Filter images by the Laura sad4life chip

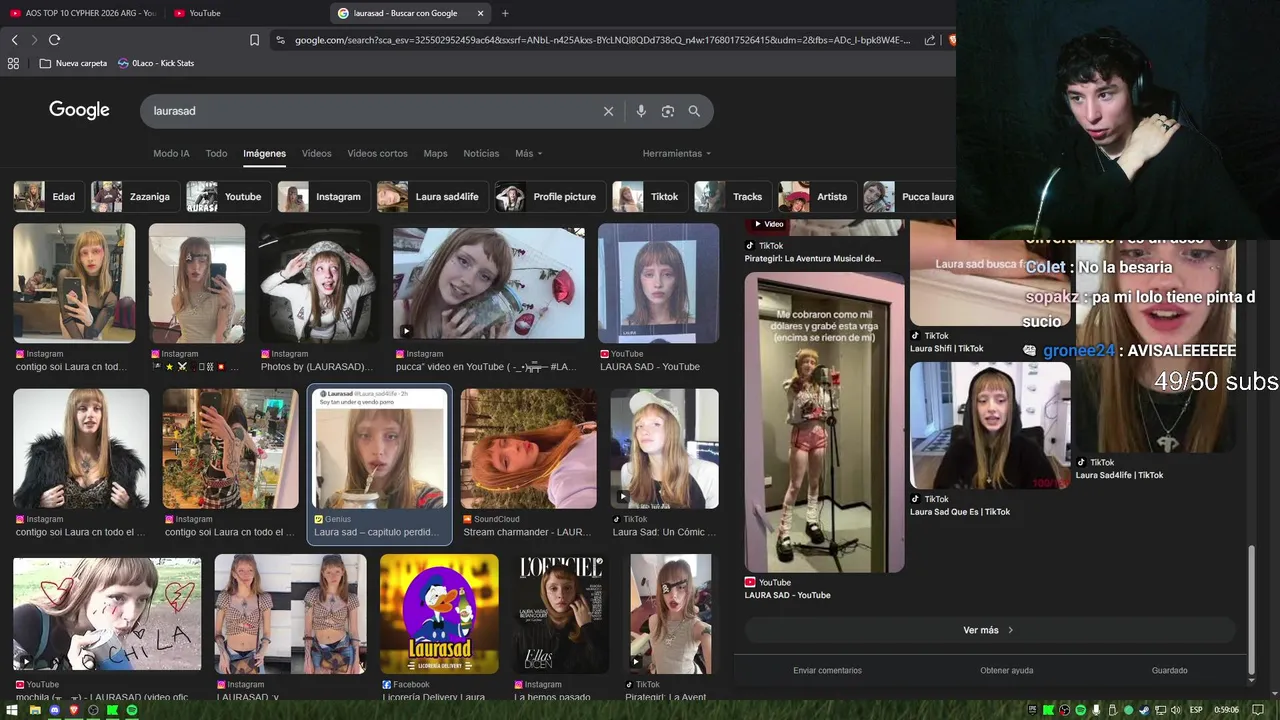point(431,197)
